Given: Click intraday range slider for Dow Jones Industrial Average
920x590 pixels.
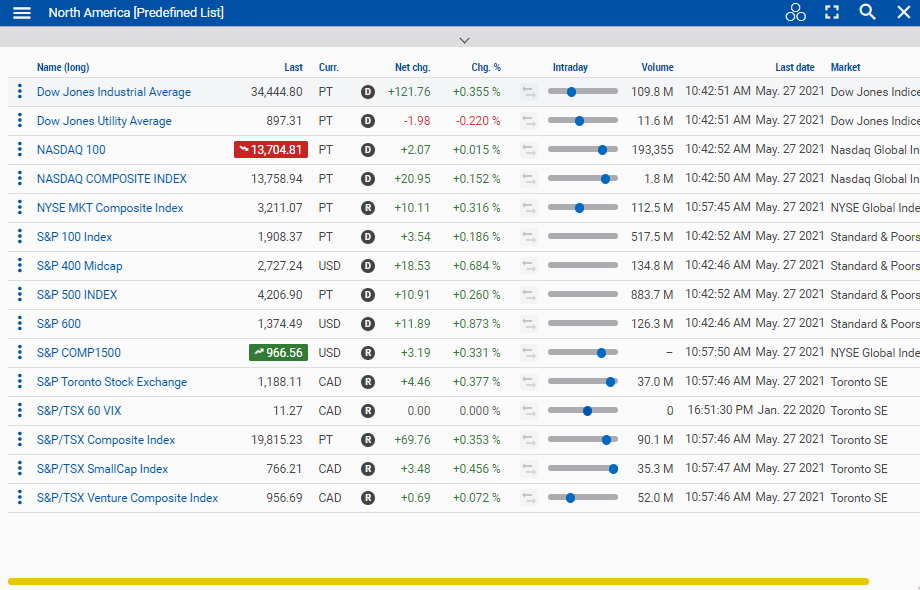Looking at the screenshot, I should click(583, 91).
